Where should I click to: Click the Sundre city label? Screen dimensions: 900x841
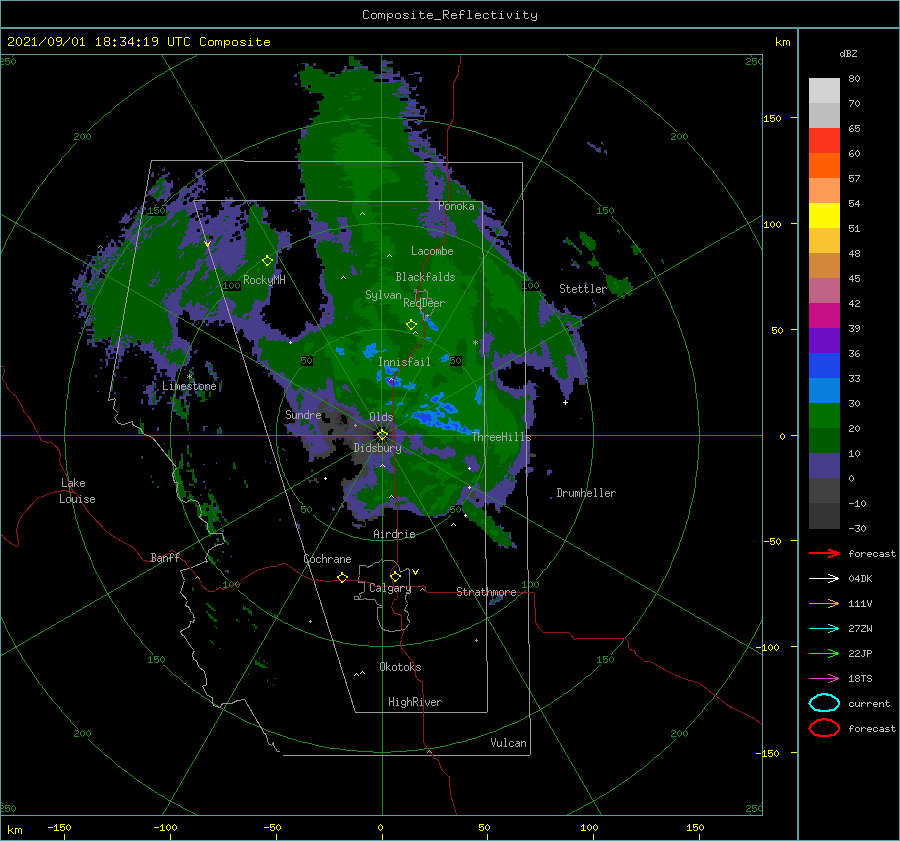(x=303, y=414)
